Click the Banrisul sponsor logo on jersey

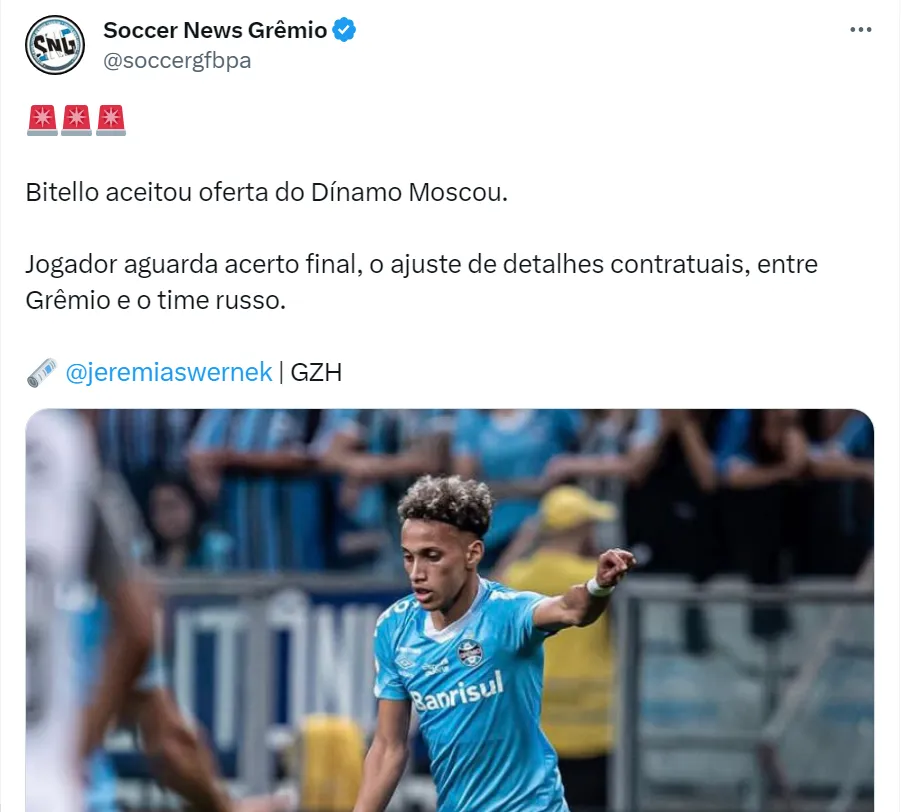(457, 691)
